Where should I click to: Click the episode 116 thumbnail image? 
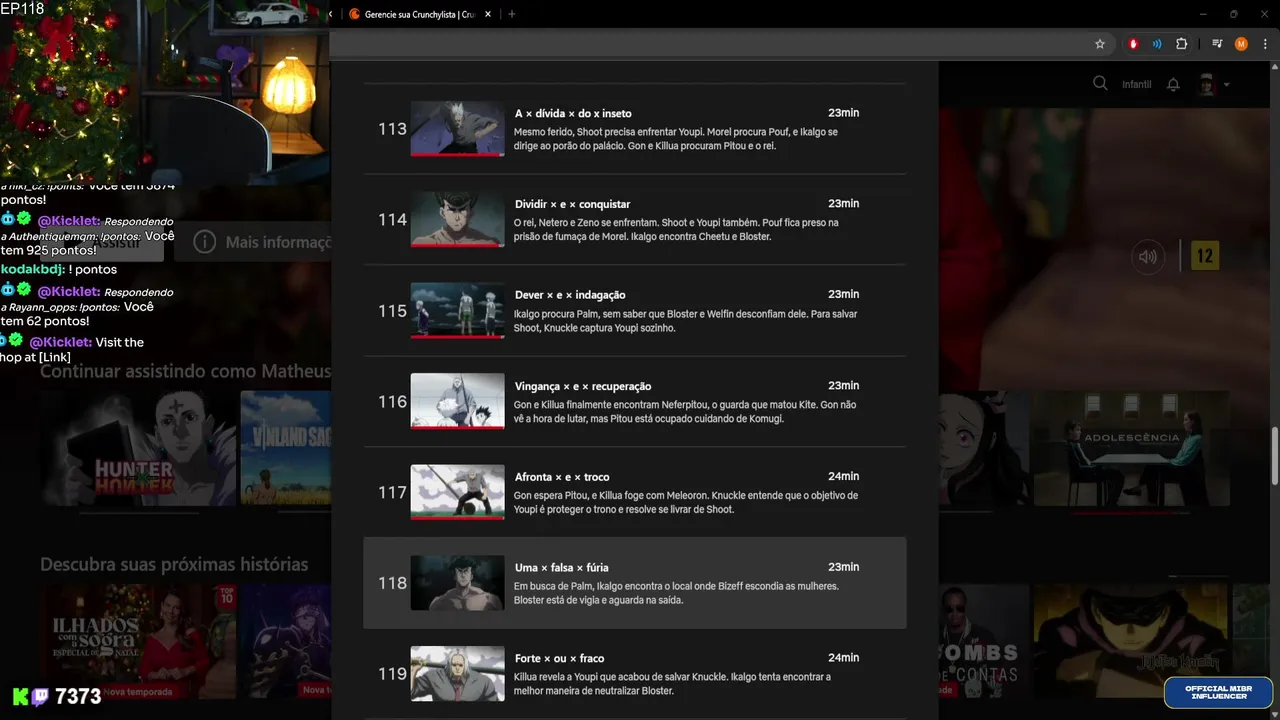[x=457, y=401]
